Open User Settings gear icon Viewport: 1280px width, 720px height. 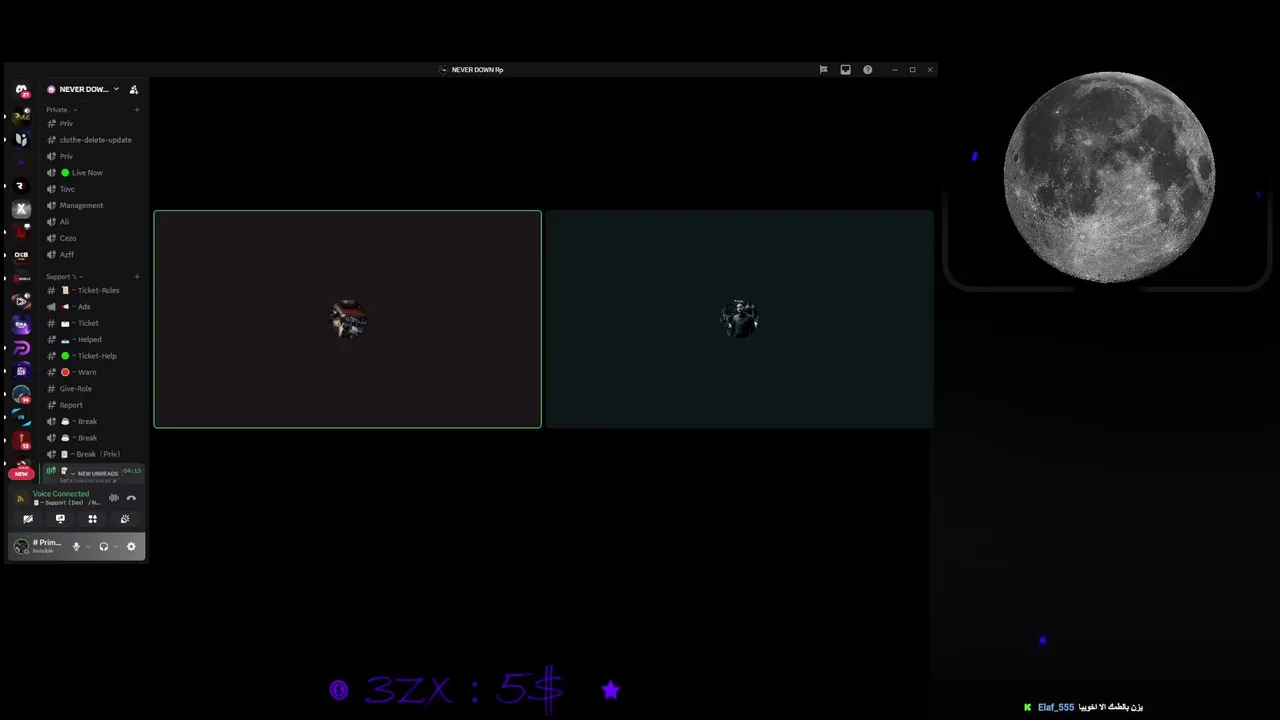pyautogui.click(x=131, y=546)
